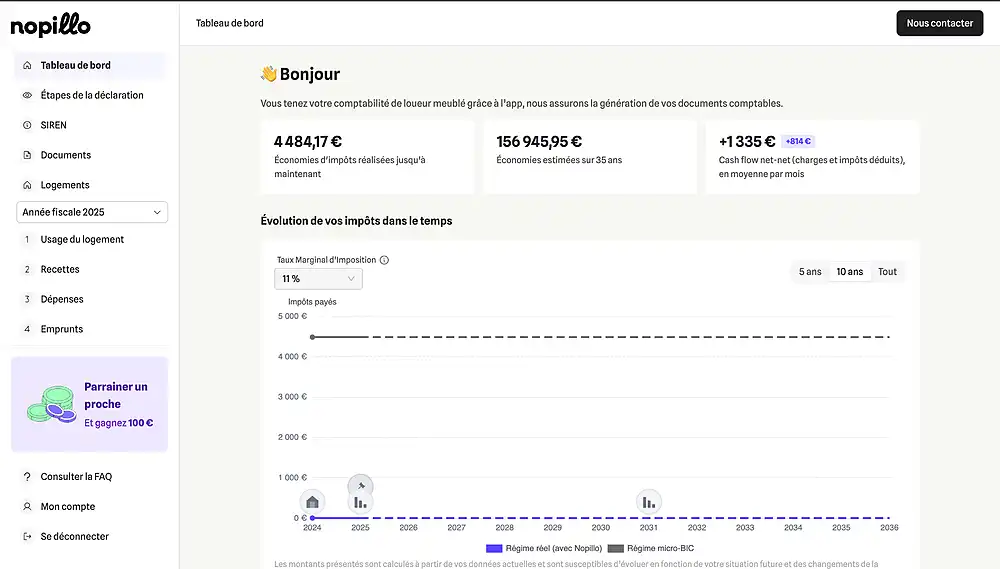Image resolution: width=1000 pixels, height=569 pixels.
Task: Click the Régime réel line start point
Action: click(x=312, y=518)
